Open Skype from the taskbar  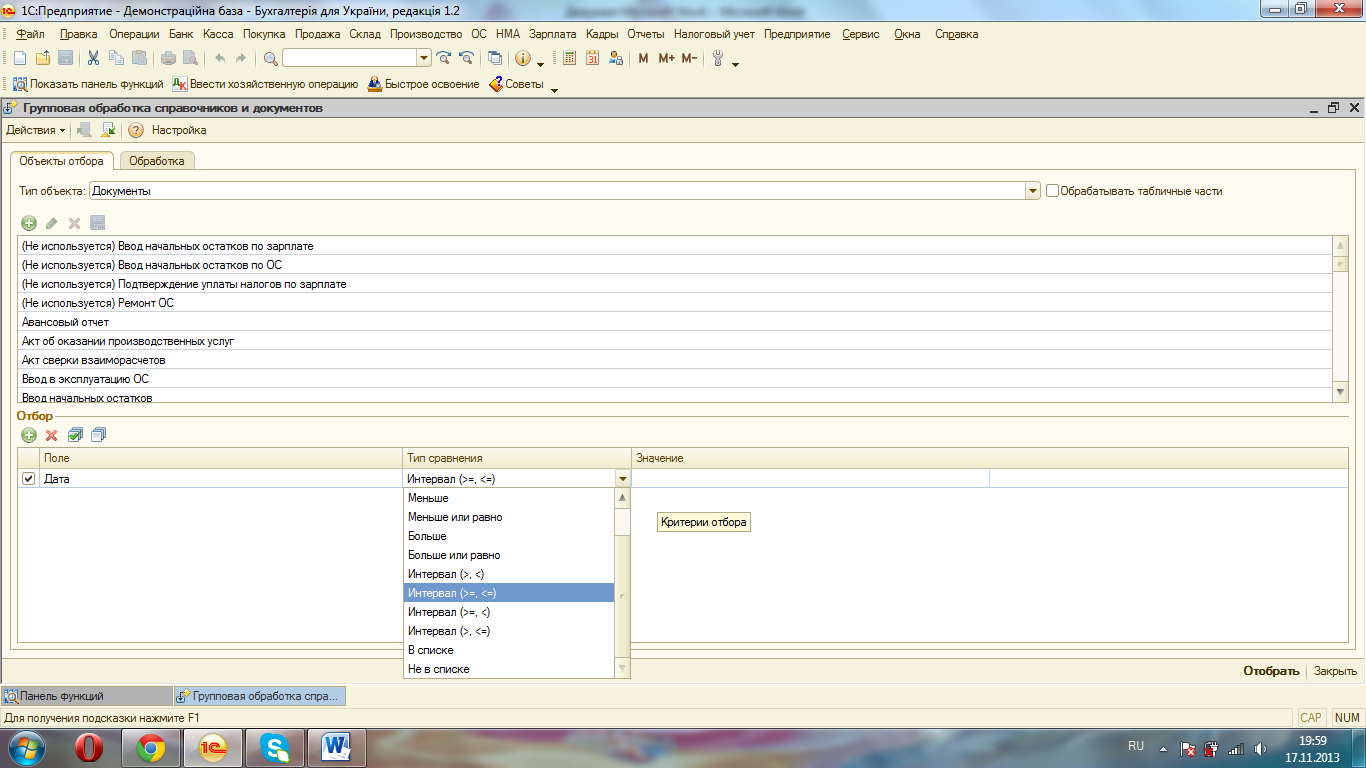[274, 748]
